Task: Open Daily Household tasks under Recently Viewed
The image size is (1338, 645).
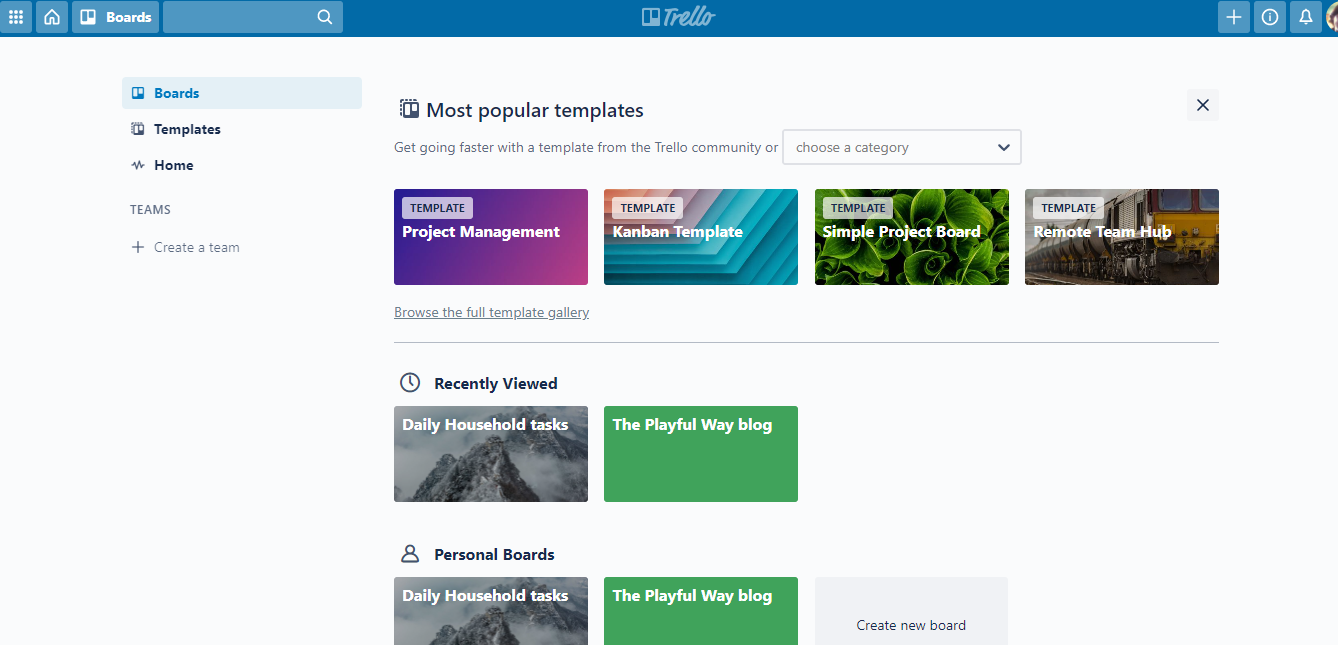Action: pyautogui.click(x=491, y=454)
